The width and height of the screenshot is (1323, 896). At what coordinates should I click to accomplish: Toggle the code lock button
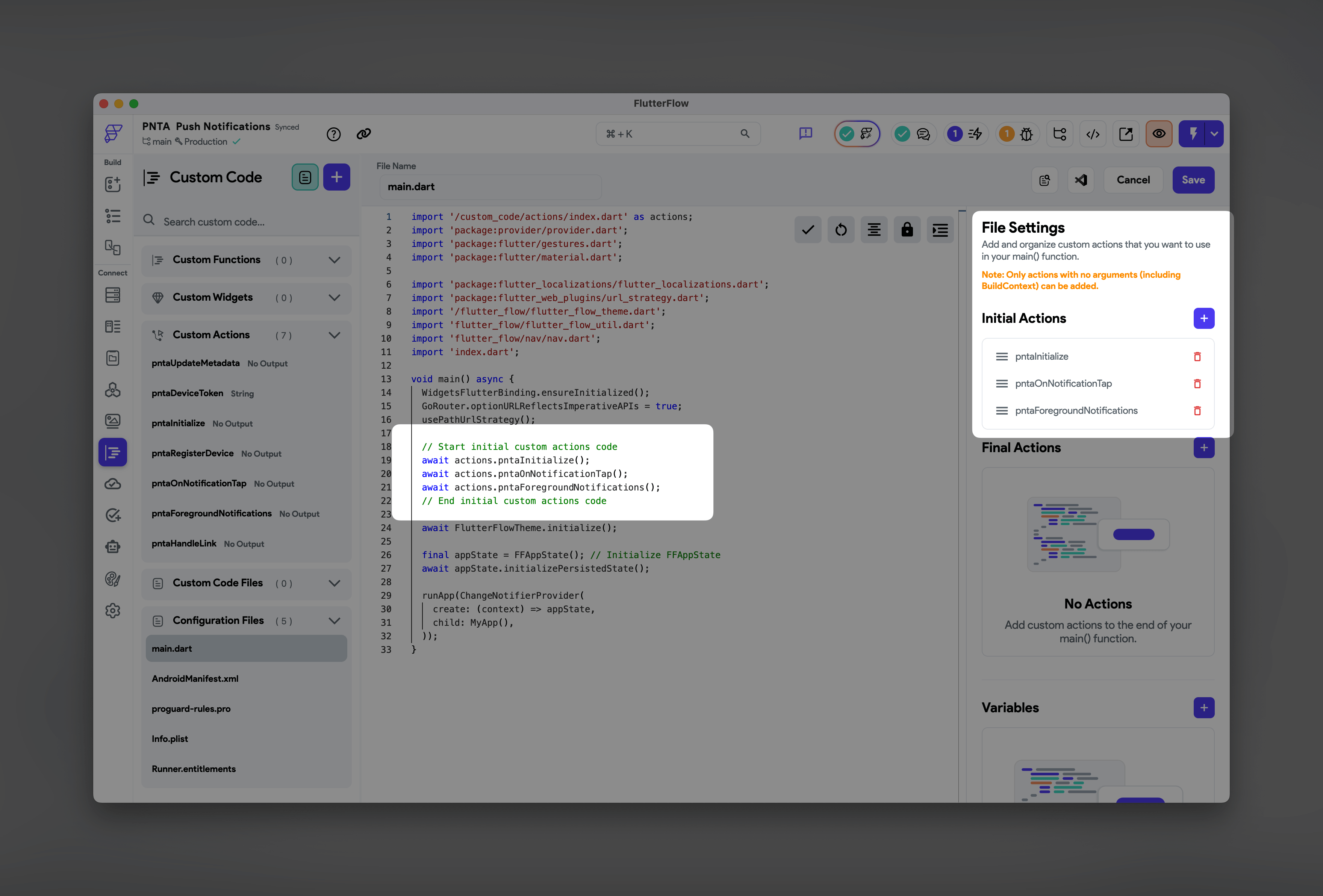[x=907, y=230]
